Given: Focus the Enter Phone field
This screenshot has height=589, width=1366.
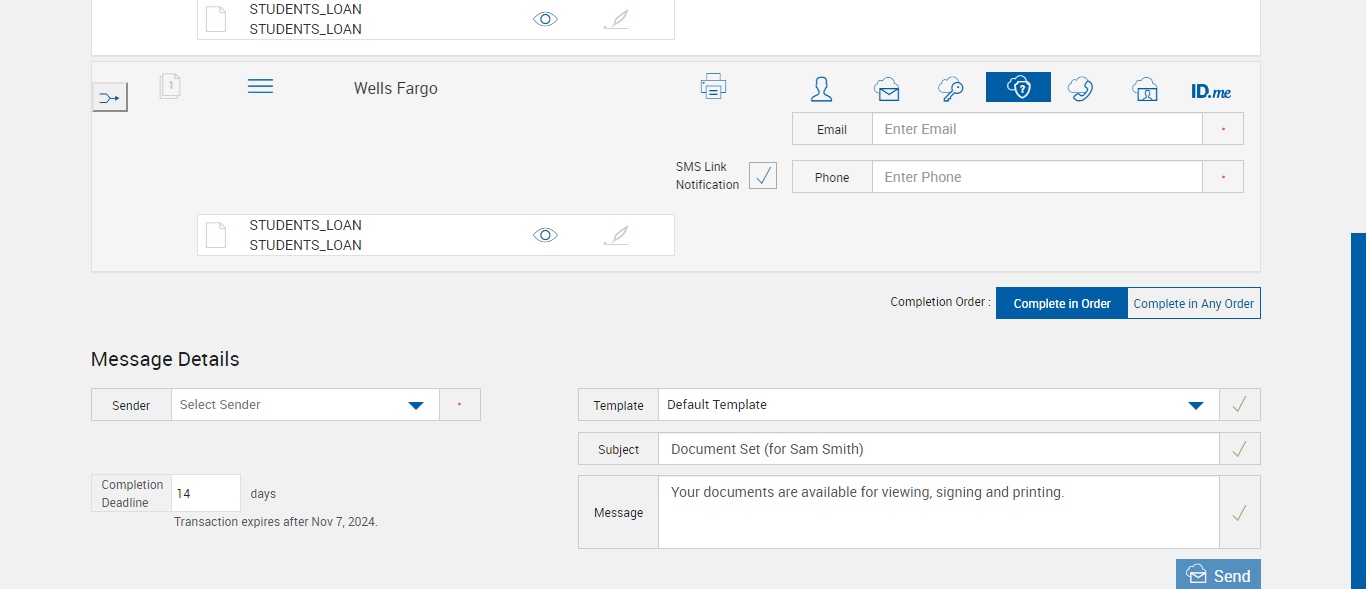Looking at the screenshot, I should 1036,177.
